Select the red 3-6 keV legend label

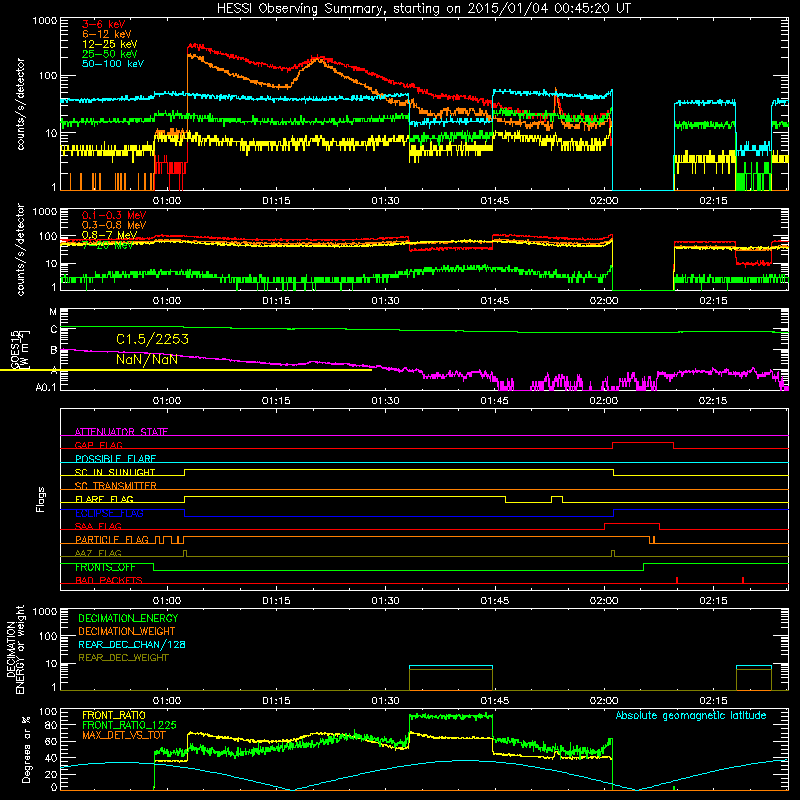pos(104,24)
